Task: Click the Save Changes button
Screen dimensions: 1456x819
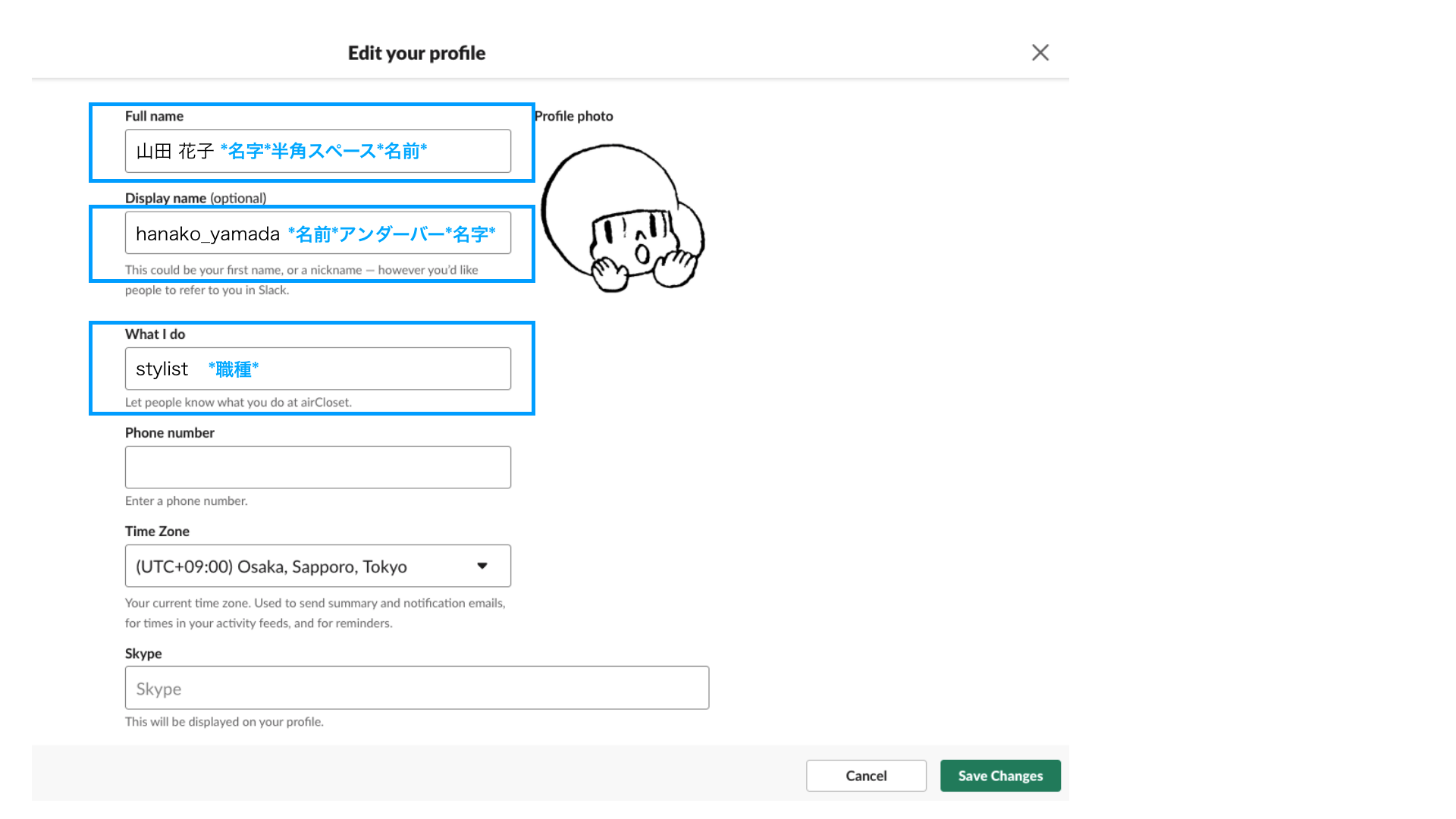Action: pos(1000,776)
